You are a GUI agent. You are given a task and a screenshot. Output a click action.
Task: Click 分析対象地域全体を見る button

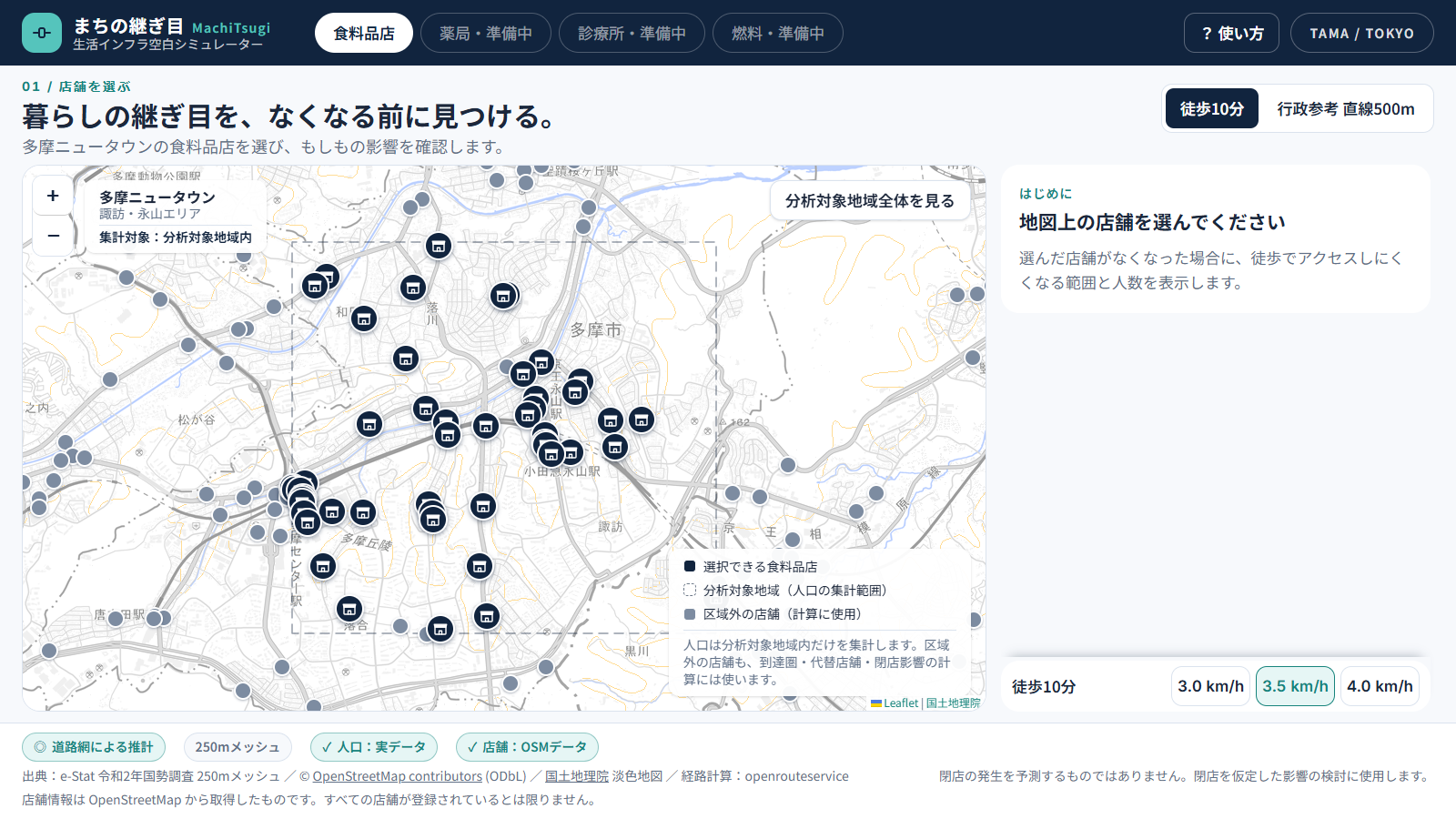[x=870, y=200]
